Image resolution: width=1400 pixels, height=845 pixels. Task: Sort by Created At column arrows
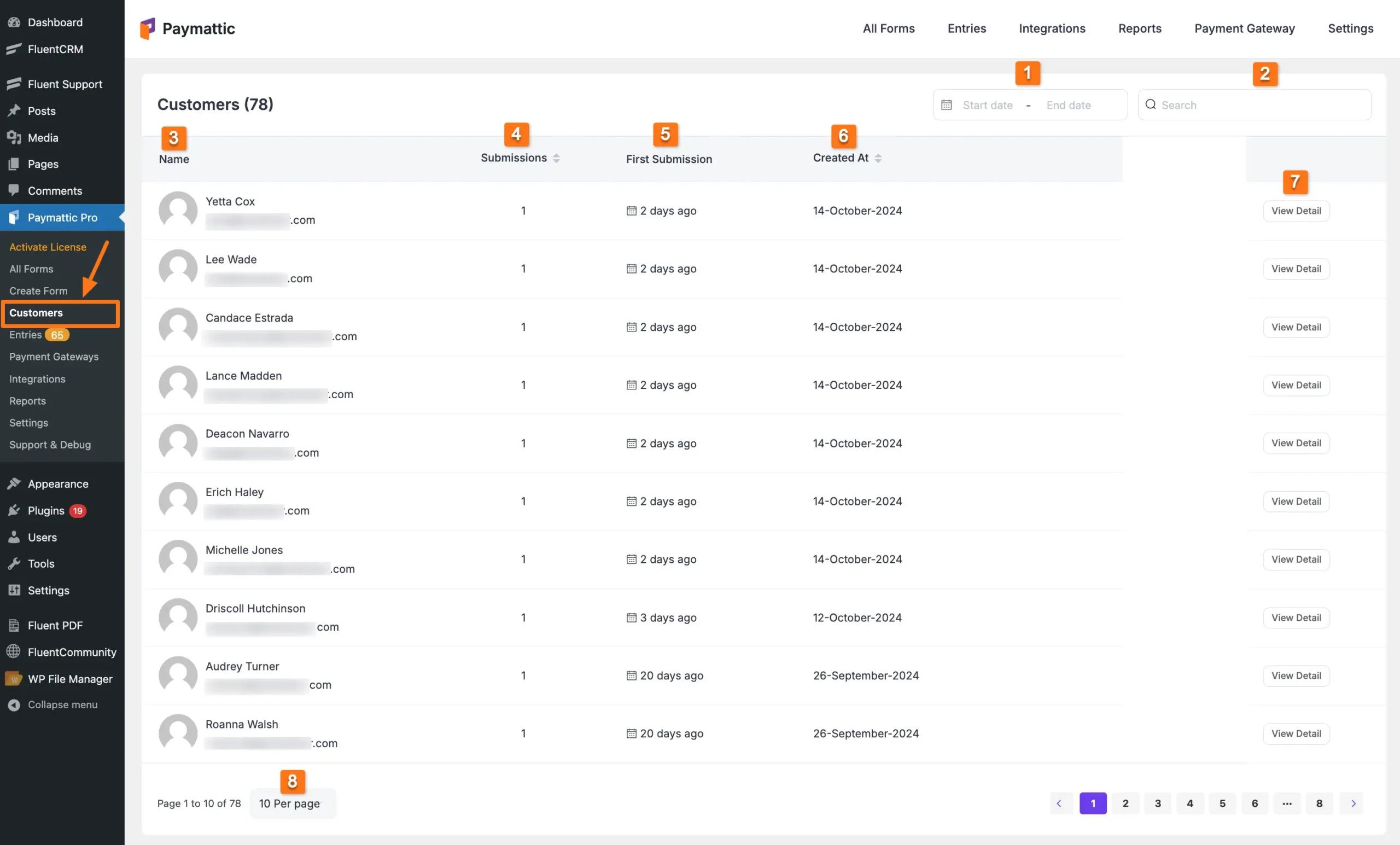tap(878, 159)
